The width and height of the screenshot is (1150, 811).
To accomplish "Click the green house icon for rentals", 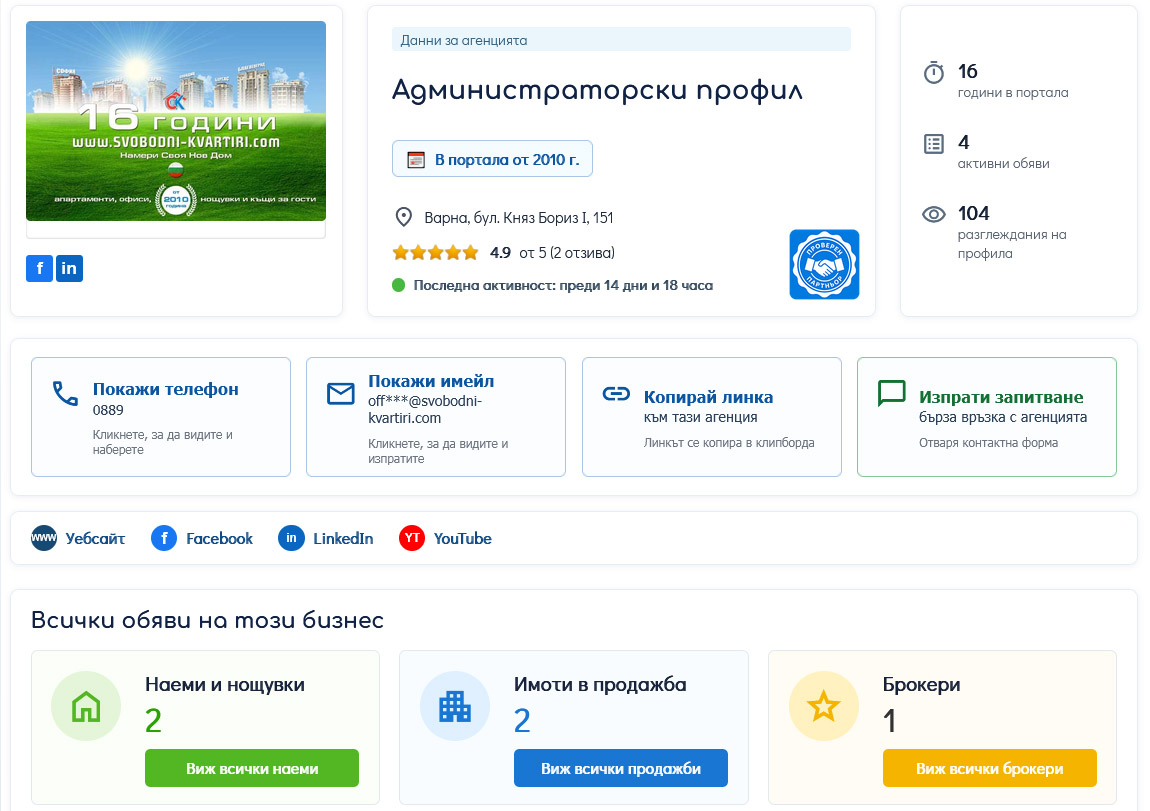I will 86,707.
